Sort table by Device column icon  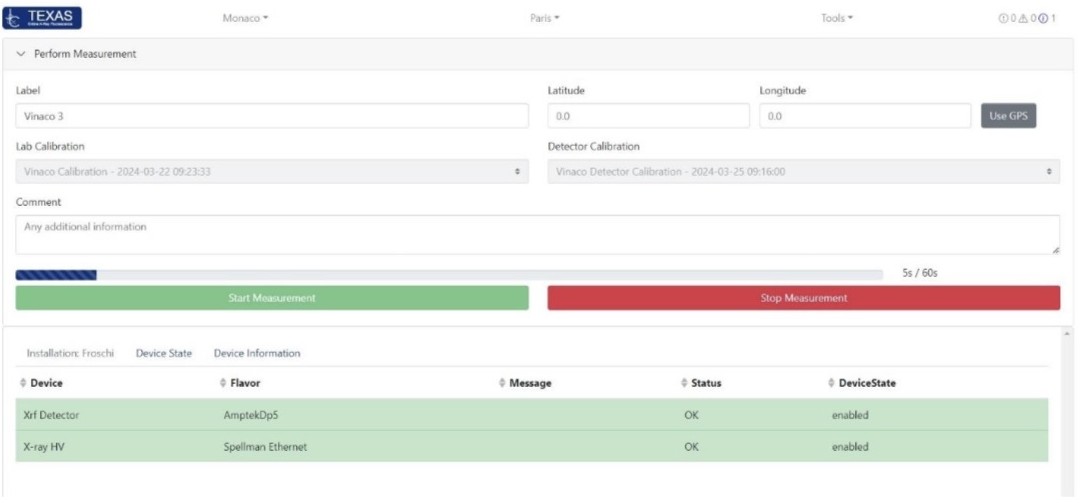[22, 383]
